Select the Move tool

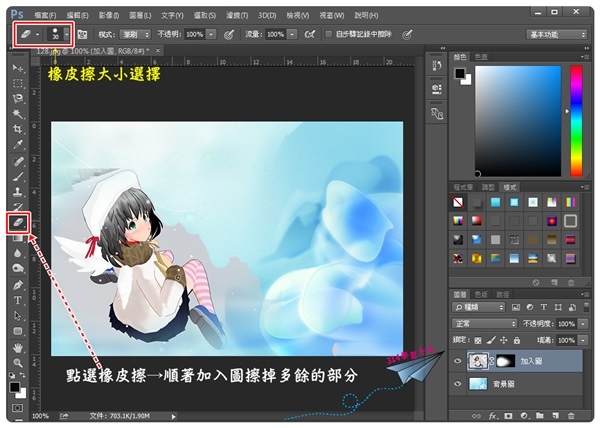tap(18, 68)
